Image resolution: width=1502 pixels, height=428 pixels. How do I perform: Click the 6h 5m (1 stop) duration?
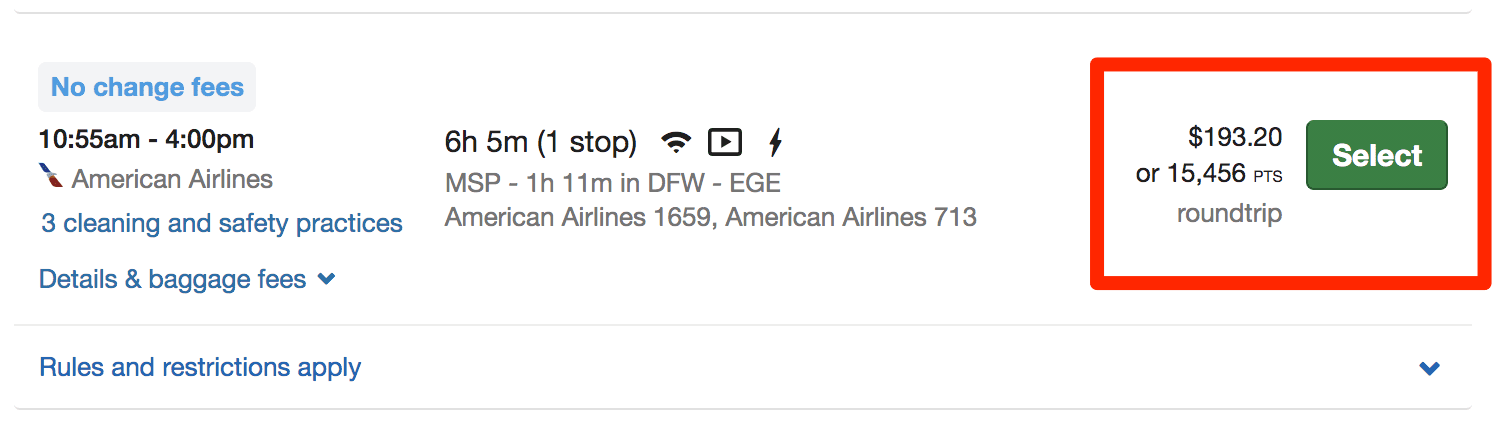[541, 142]
